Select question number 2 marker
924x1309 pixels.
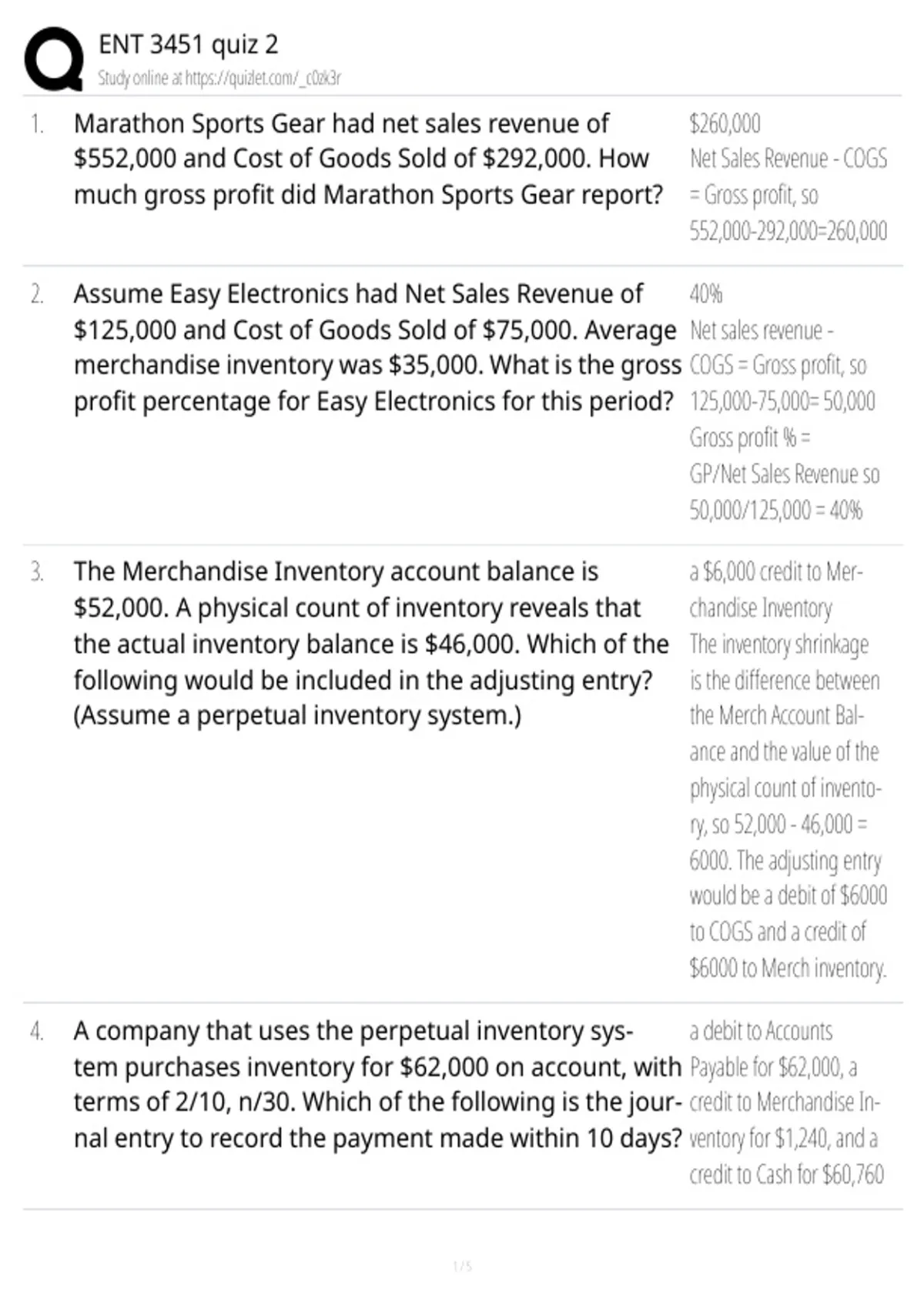[36, 294]
